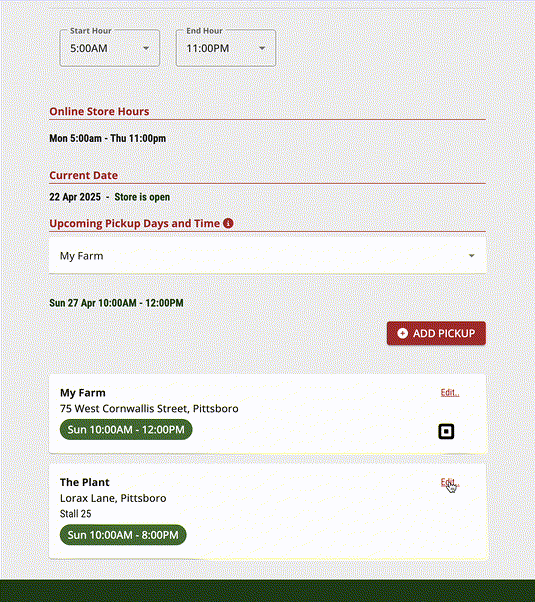Open the Start Hour dropdown
The height and width of the screenshot is (602, 535).
(x=110, y=48)
